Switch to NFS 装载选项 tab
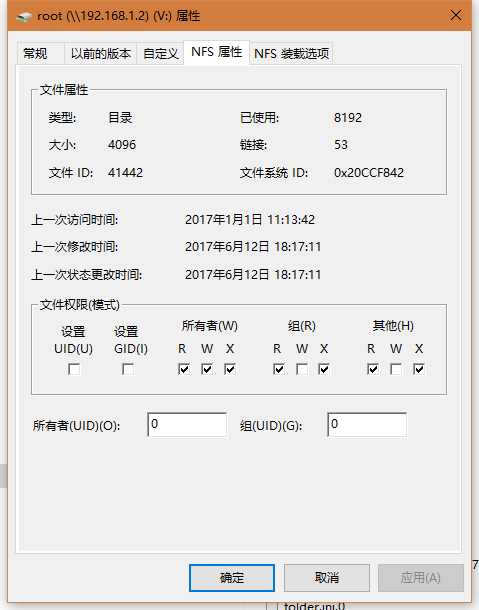 (x=291, y=53)
